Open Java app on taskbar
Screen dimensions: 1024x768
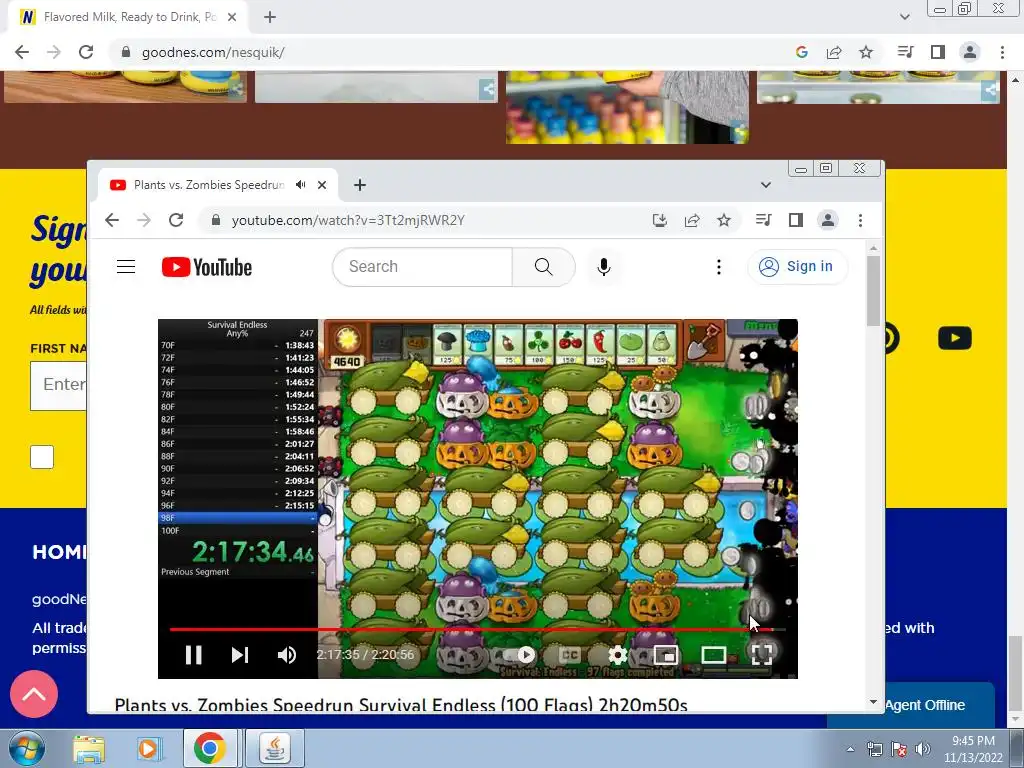[274, 748]
